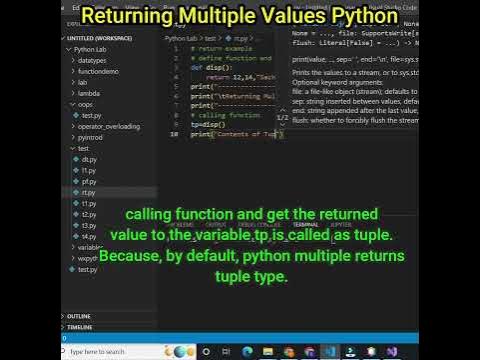
Task: Click Python Lab in the editor breadcrumb
Action: (181, 38)
